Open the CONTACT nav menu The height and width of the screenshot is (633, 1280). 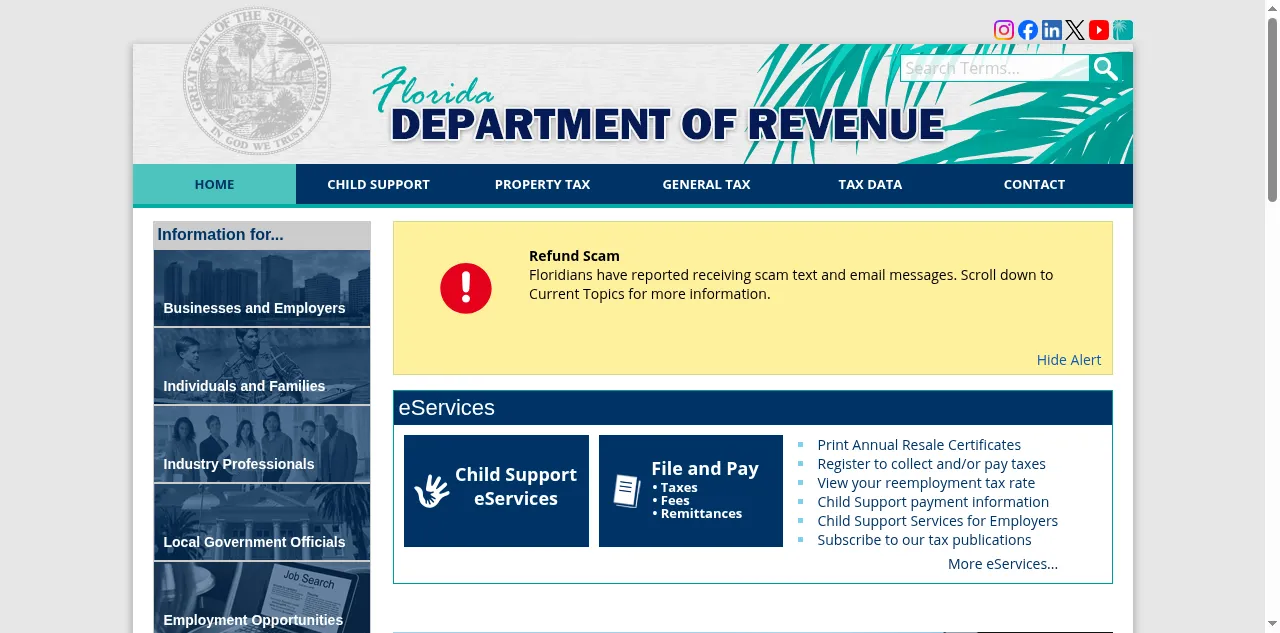[x=1034, y=184]
